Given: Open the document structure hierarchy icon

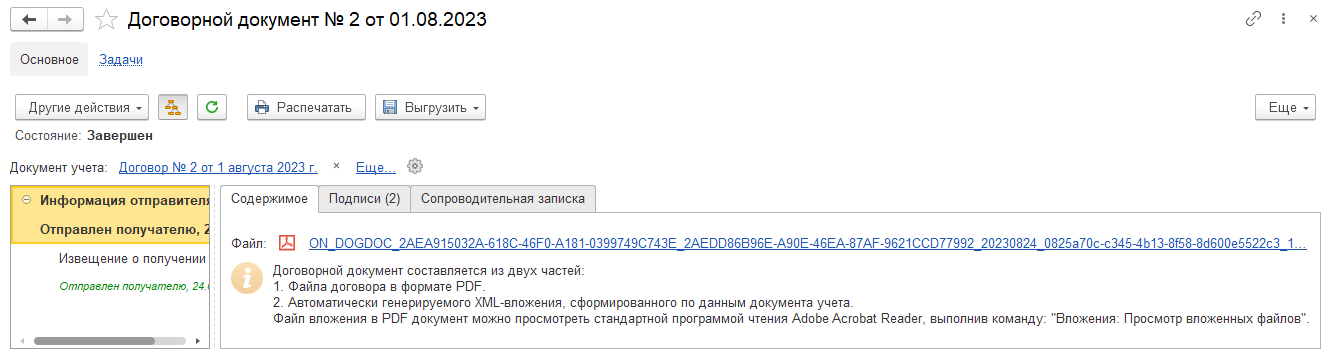Looking at the screenshot, I should point(172,107).
